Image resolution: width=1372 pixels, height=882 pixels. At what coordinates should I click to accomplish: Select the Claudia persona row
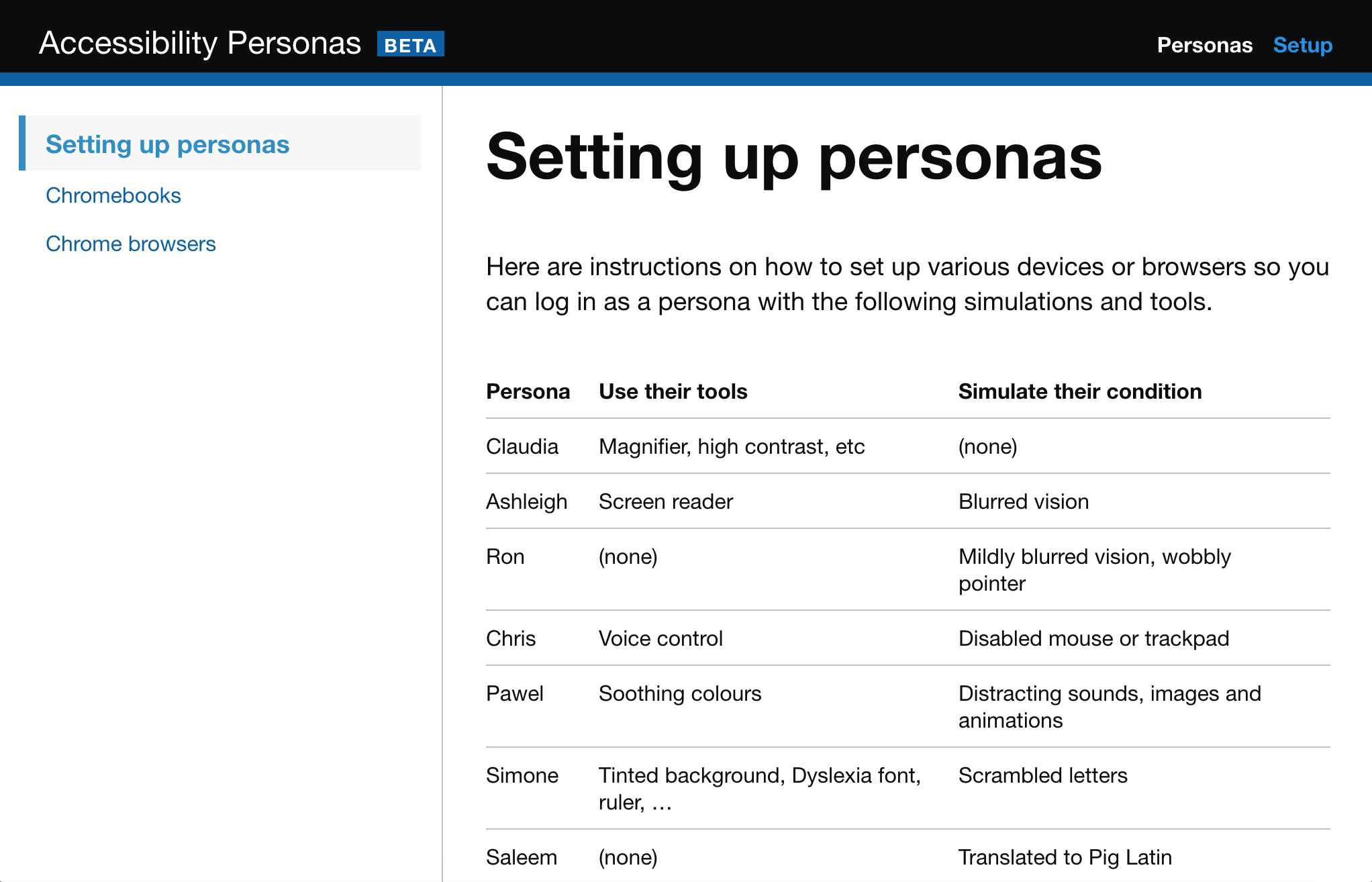[522, 446]
